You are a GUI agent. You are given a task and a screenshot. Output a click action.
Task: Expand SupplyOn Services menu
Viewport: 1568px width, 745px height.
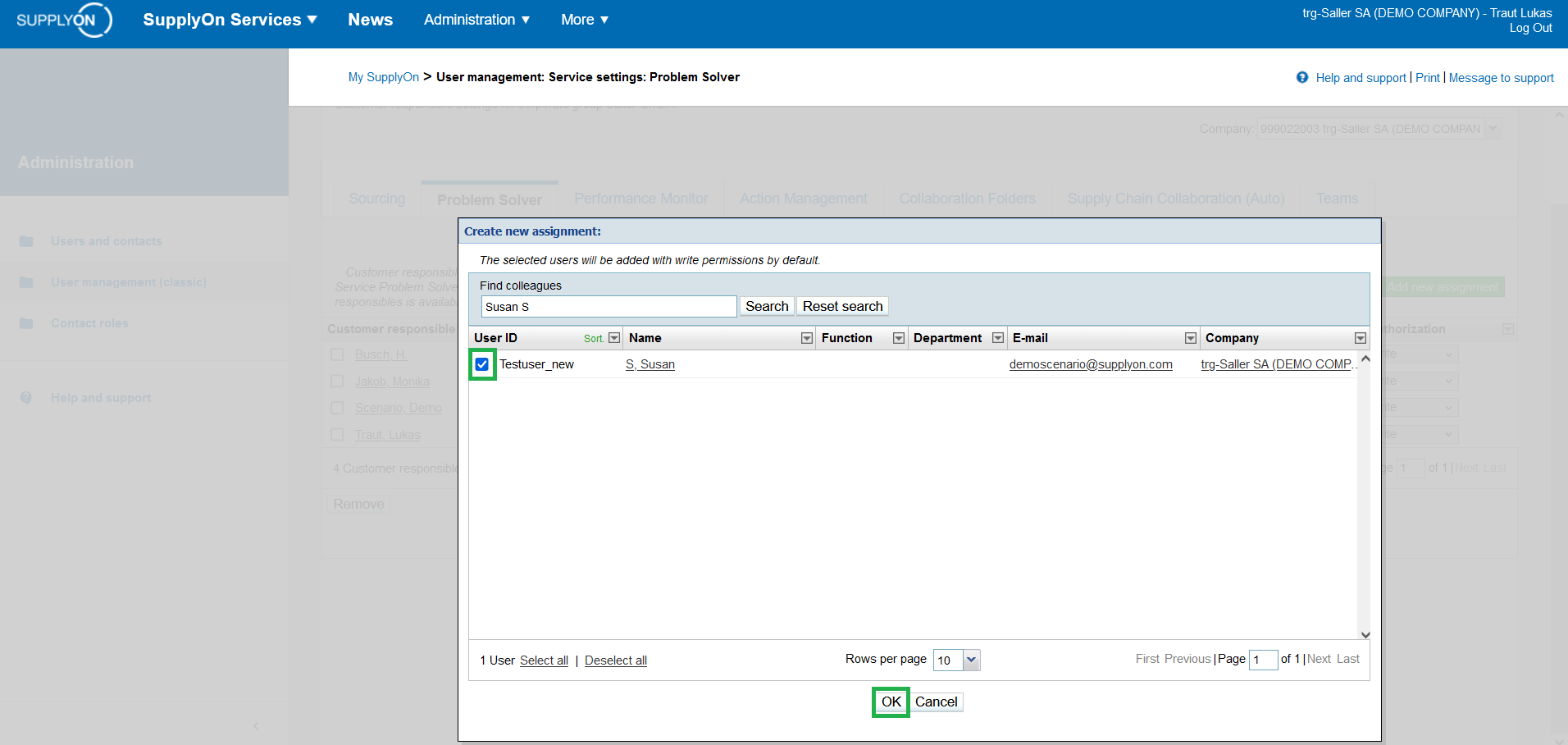click(x=230, y=20)
